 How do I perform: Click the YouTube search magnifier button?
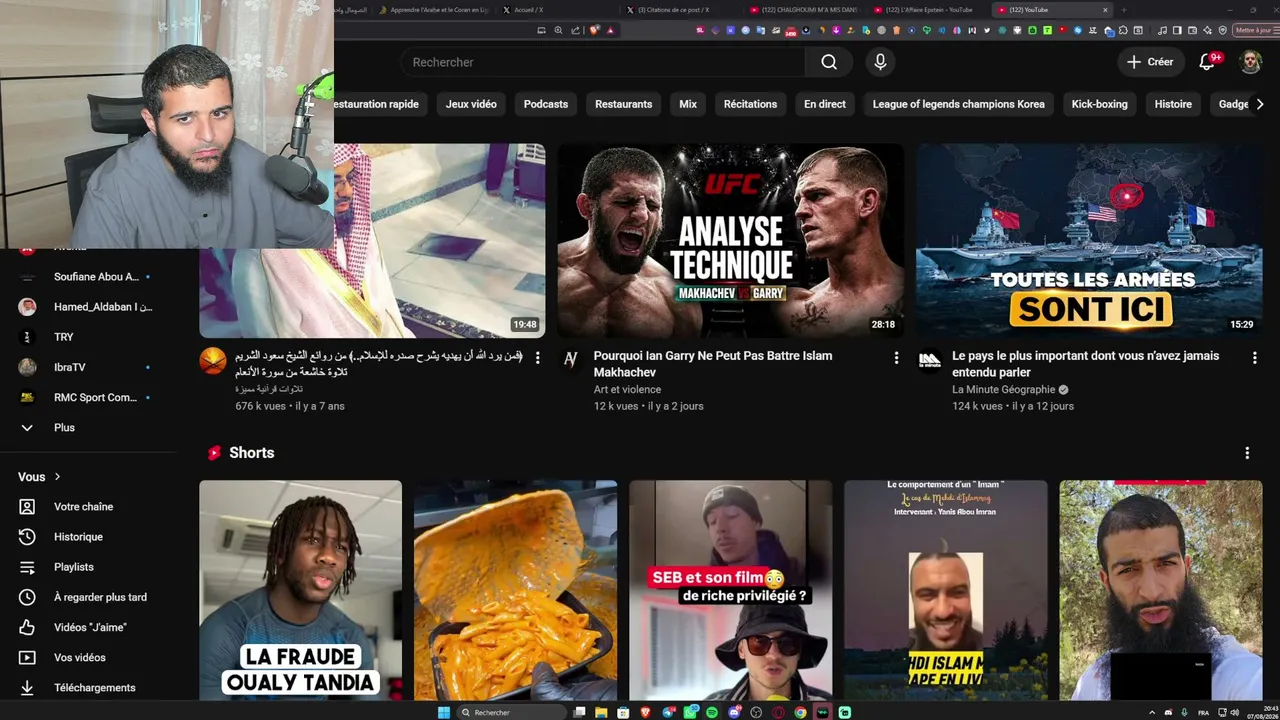click(829, 62)
